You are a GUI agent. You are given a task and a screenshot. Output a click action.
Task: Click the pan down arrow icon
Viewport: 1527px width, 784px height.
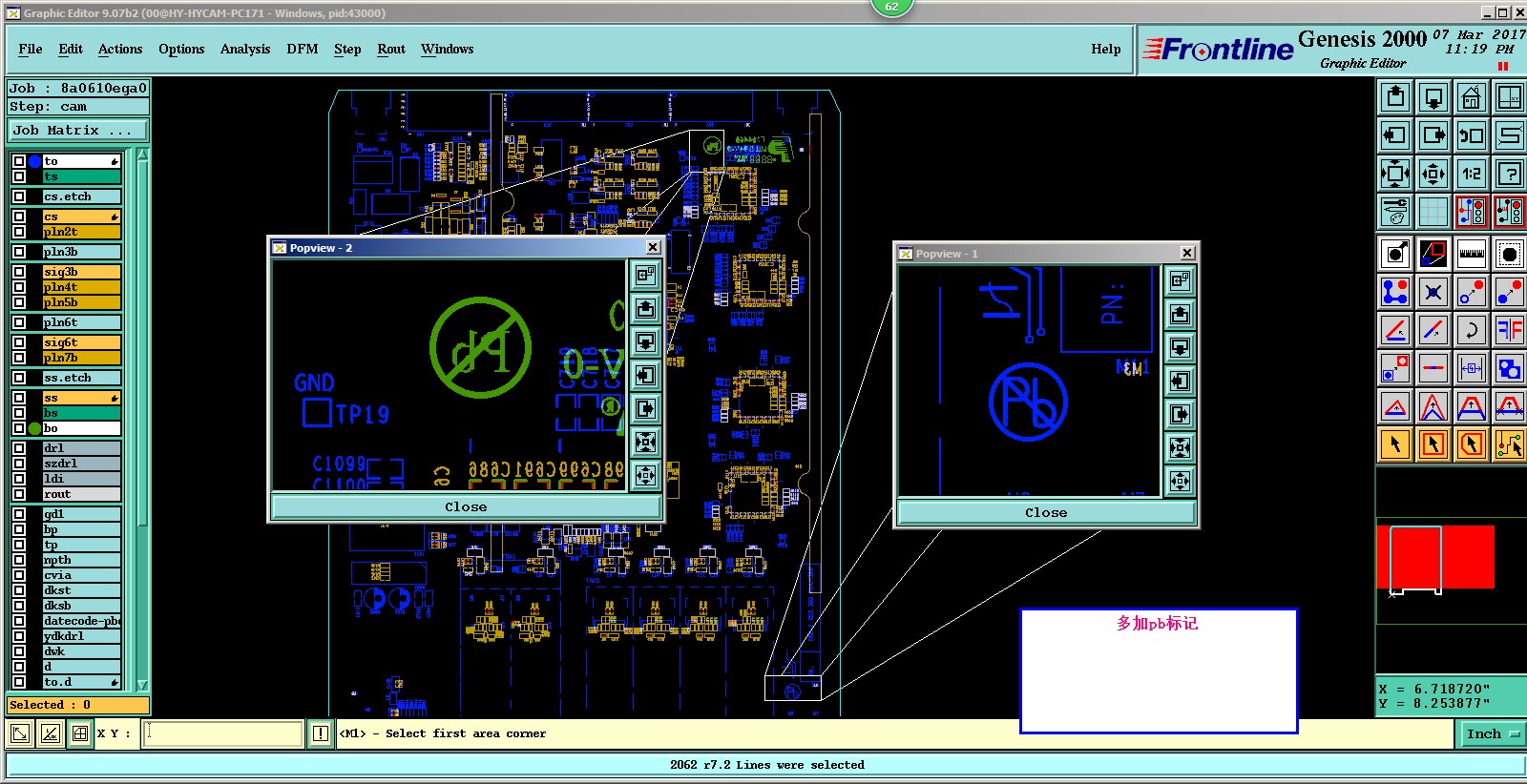point(1433,97)
